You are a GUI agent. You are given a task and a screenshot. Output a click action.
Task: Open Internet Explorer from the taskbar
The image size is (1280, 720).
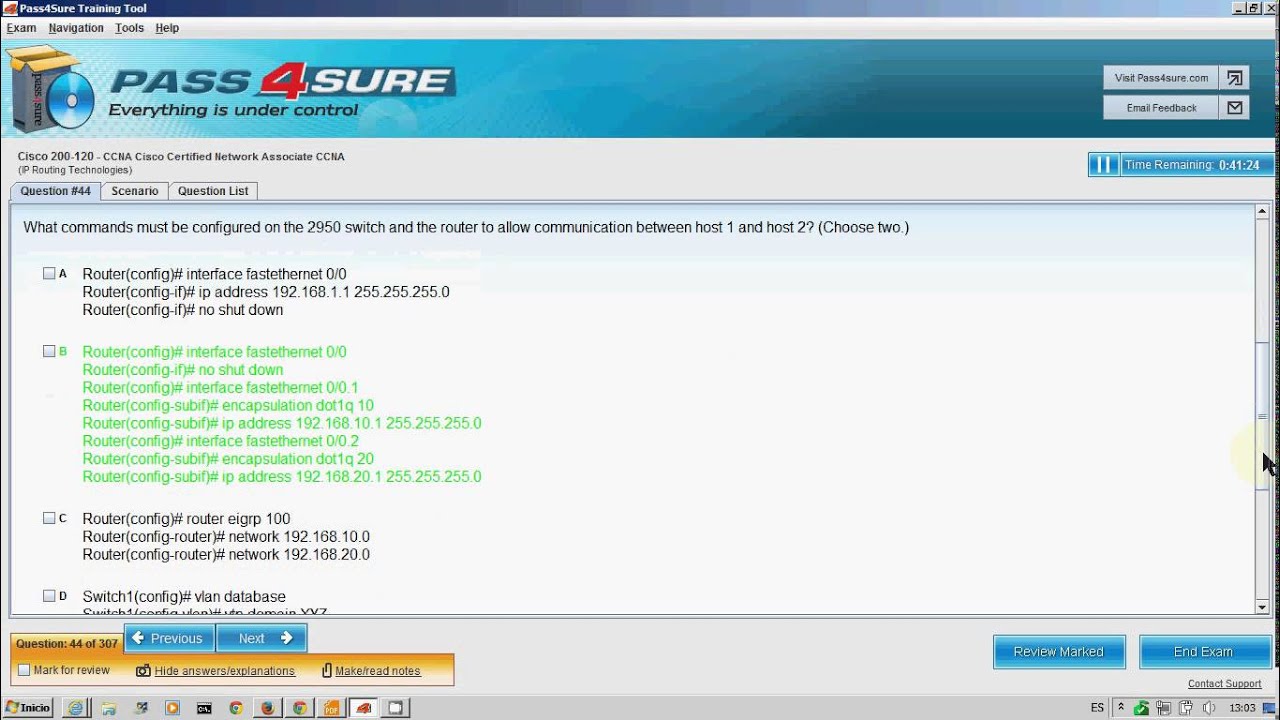(75, 708)
